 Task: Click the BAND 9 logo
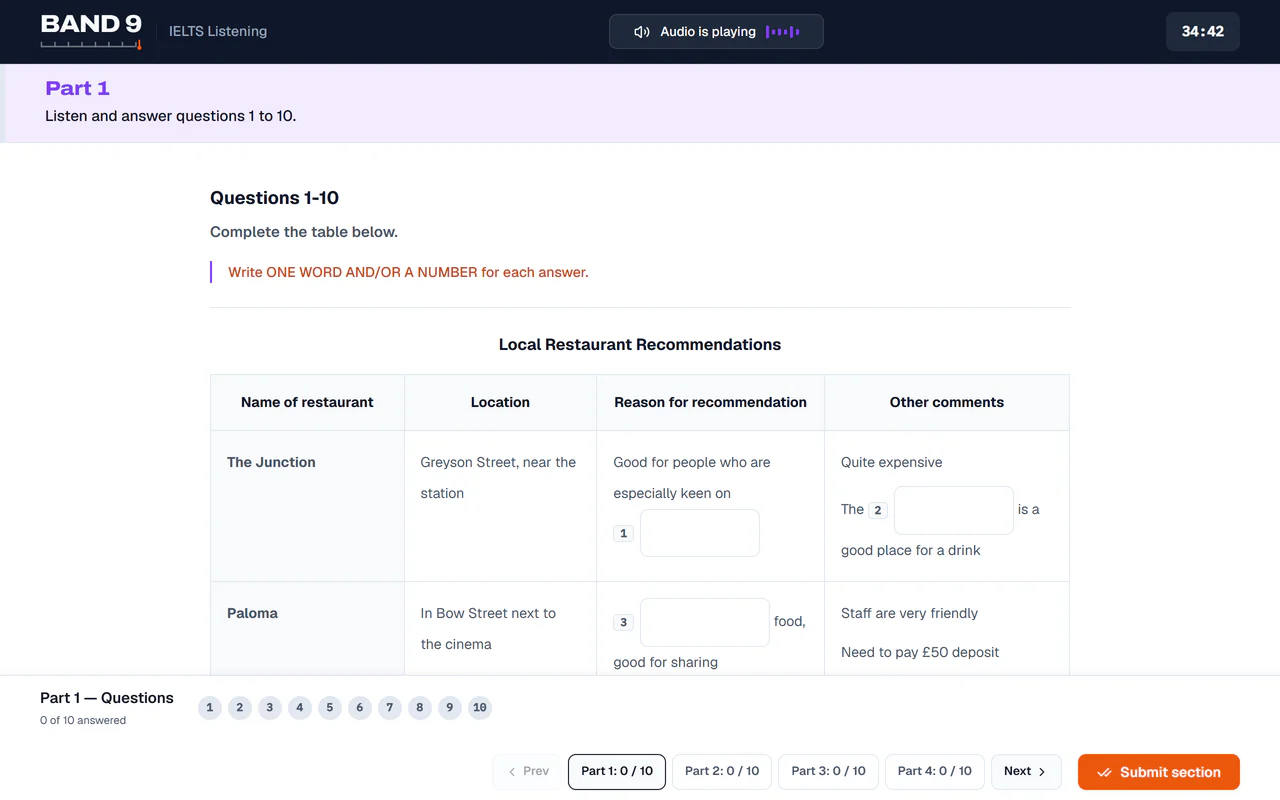tap(92, 31)
